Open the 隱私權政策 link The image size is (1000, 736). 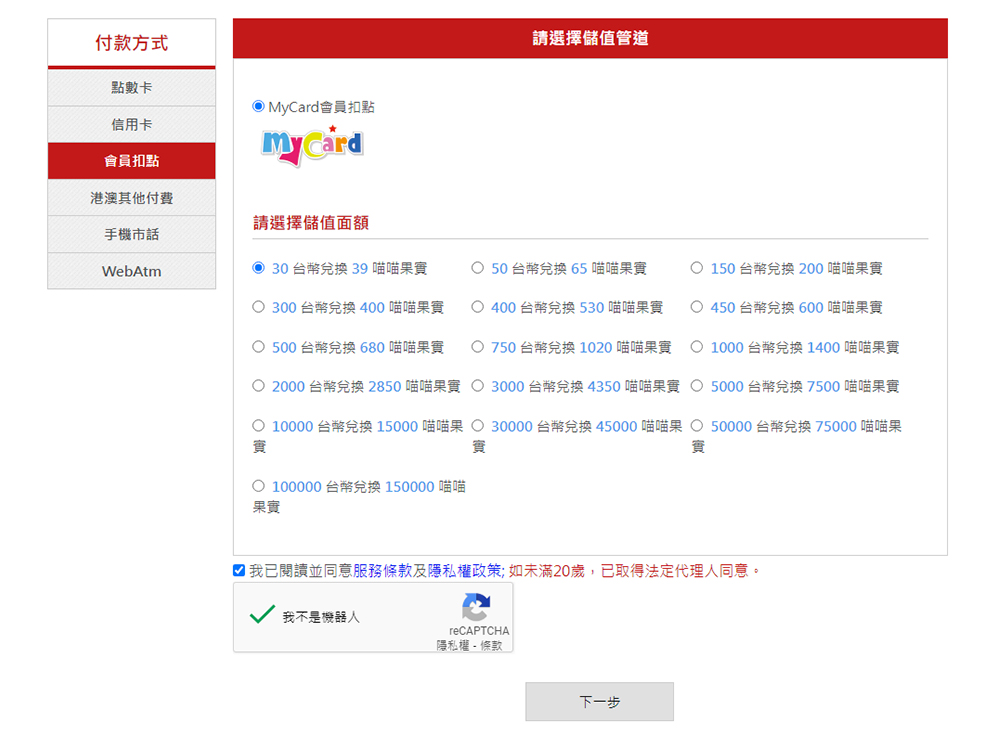pos(464,571)
